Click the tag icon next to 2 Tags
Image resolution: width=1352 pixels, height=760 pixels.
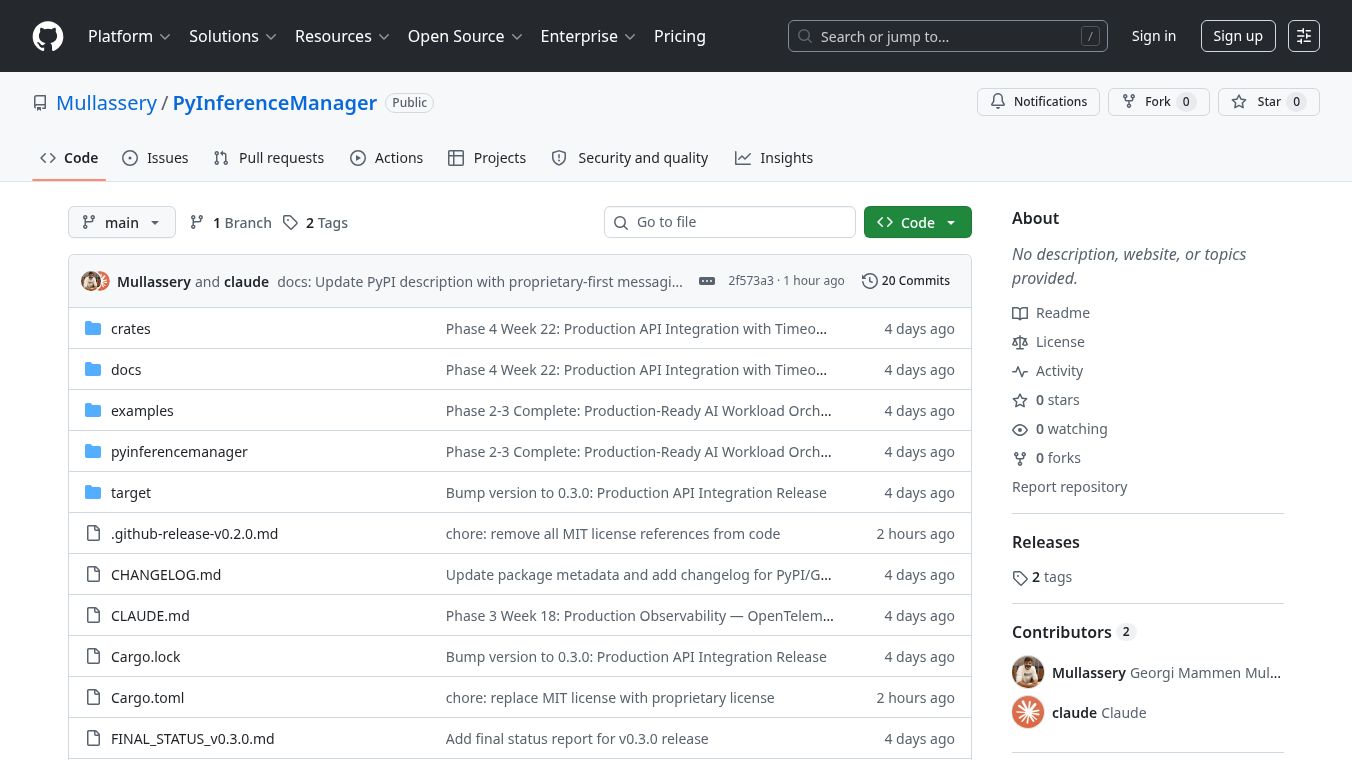(290, 223)
